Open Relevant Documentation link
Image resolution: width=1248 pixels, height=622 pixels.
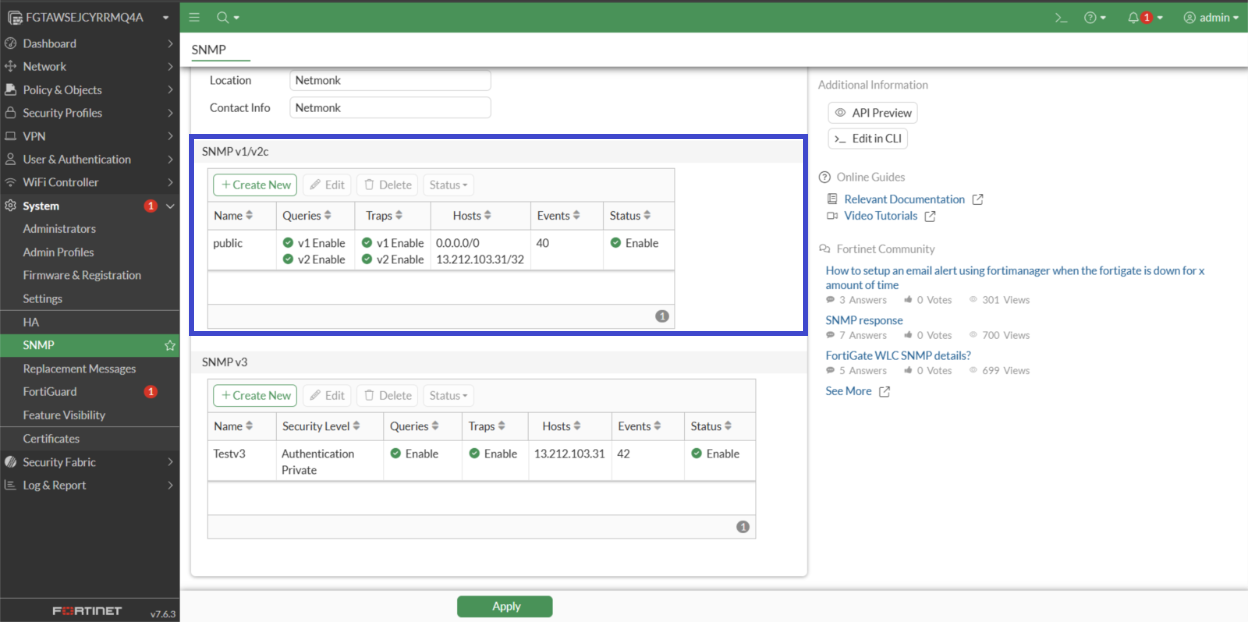click(904, 199)
